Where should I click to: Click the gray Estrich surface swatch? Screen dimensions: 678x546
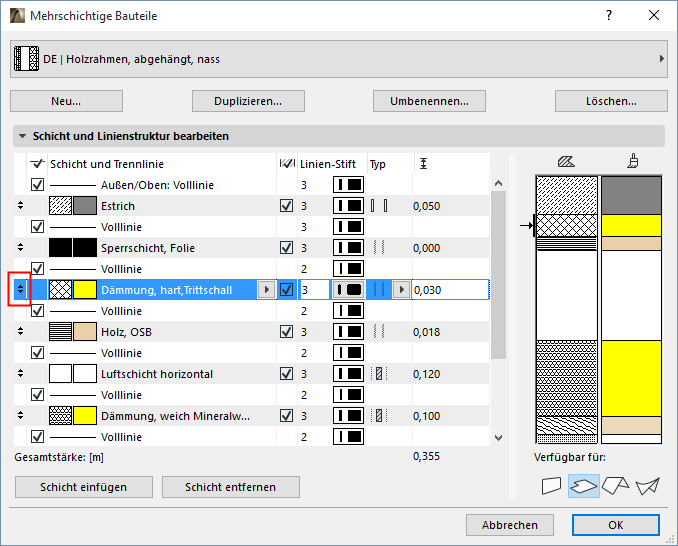pyautogui.click(x=85, y=206)
